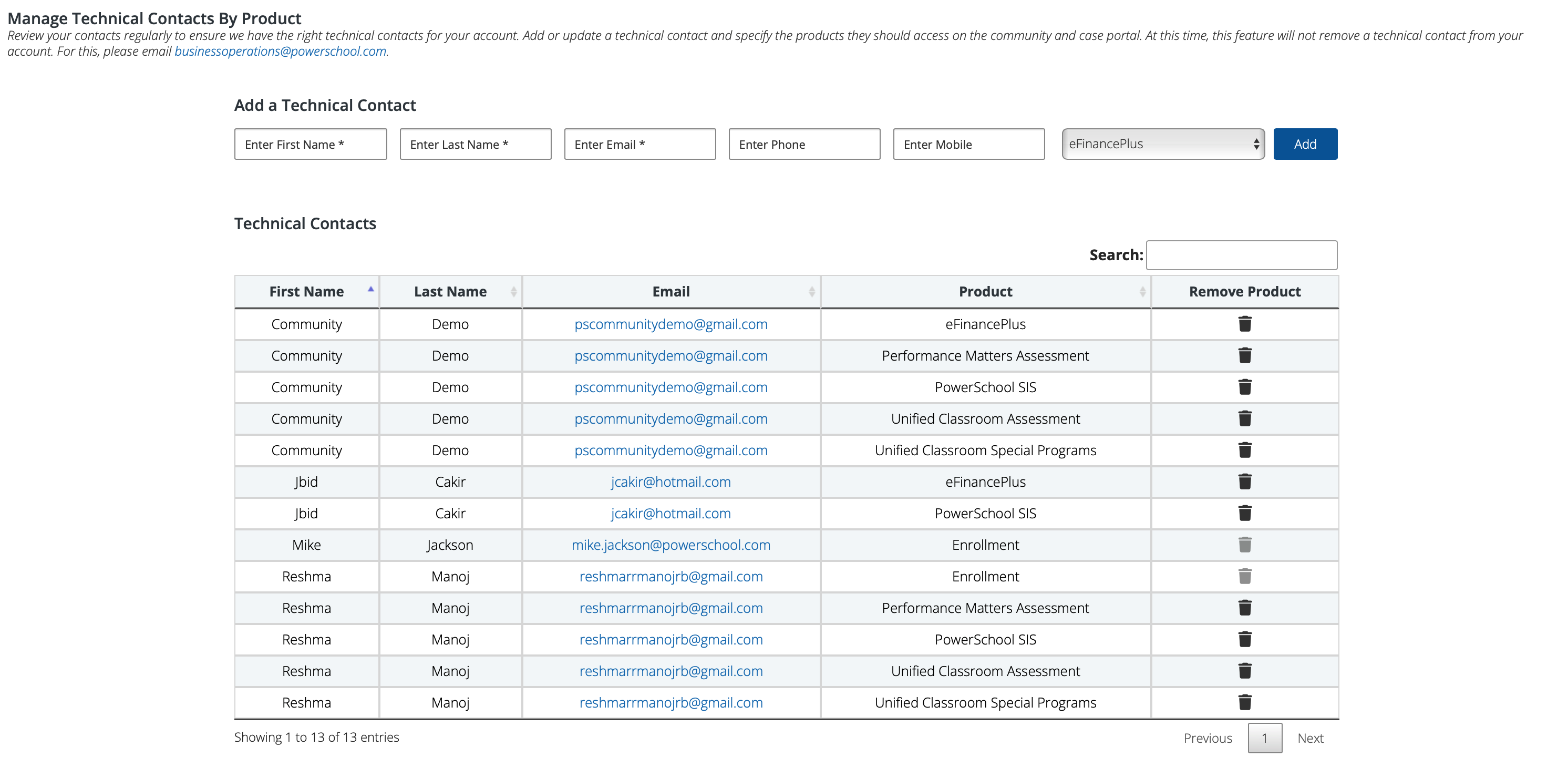Image resolution: width=1568 pixels, height=778 pixels.
Task: Sort contacts by Email column header
Action: pos(670,292)
